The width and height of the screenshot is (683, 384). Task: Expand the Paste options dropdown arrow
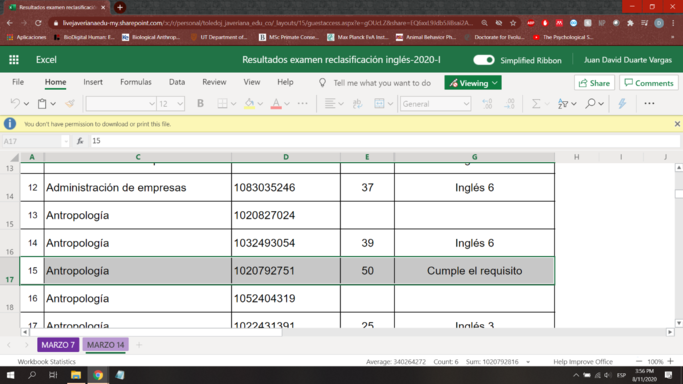point(53,104)
